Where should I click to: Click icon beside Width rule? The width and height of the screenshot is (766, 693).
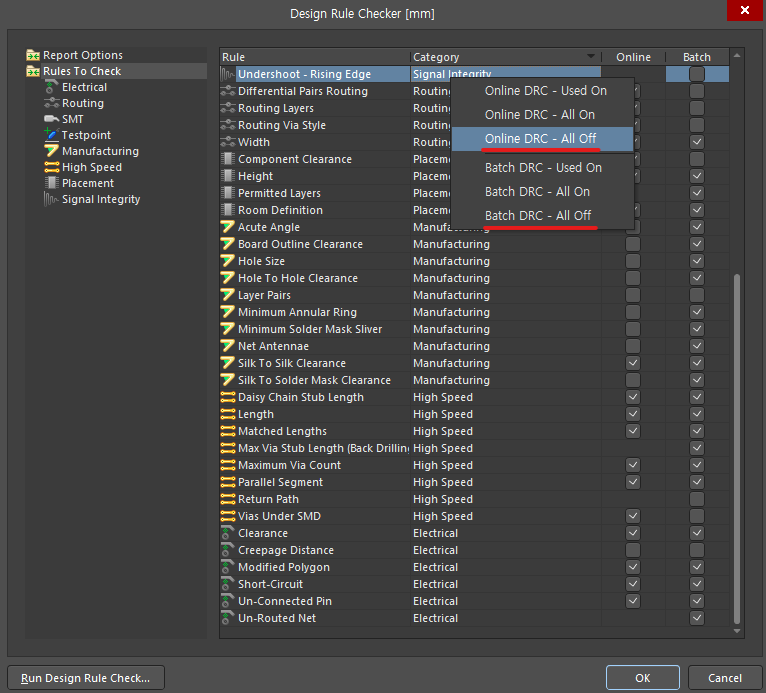(228, 142)
